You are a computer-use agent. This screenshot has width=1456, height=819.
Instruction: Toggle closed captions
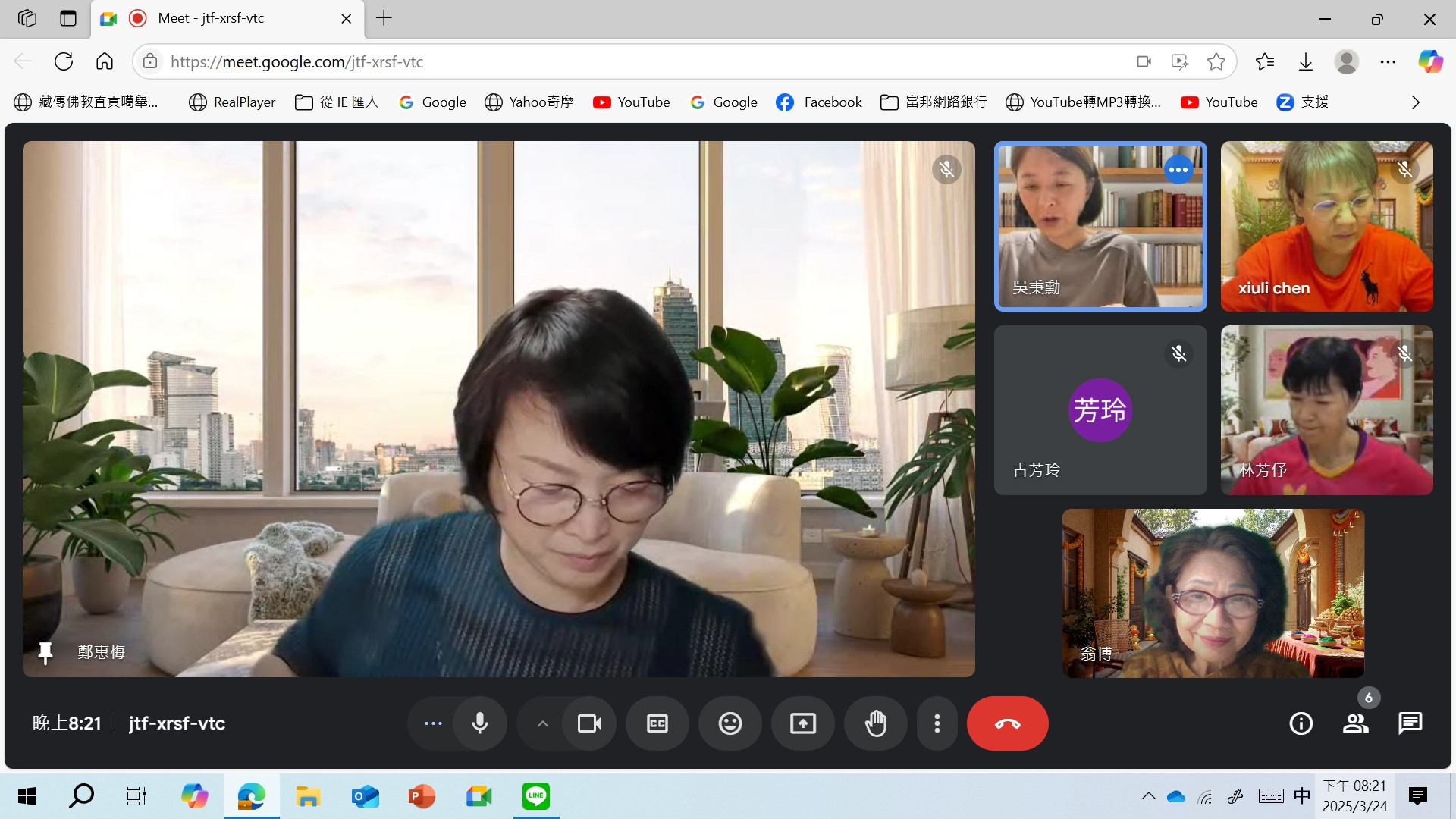click(x=657, y=723)
